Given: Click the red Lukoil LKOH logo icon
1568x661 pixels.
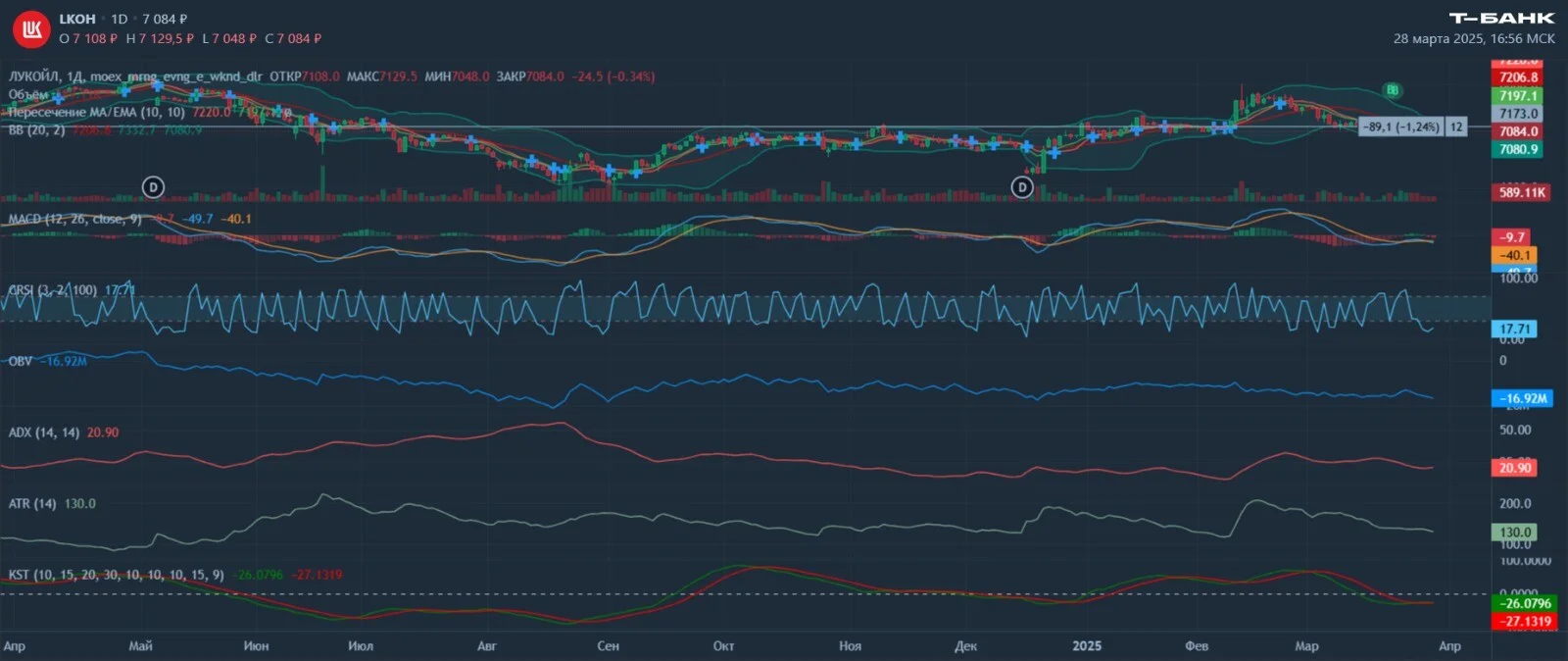Looking at the screenshot, I should tap(31, 29).
